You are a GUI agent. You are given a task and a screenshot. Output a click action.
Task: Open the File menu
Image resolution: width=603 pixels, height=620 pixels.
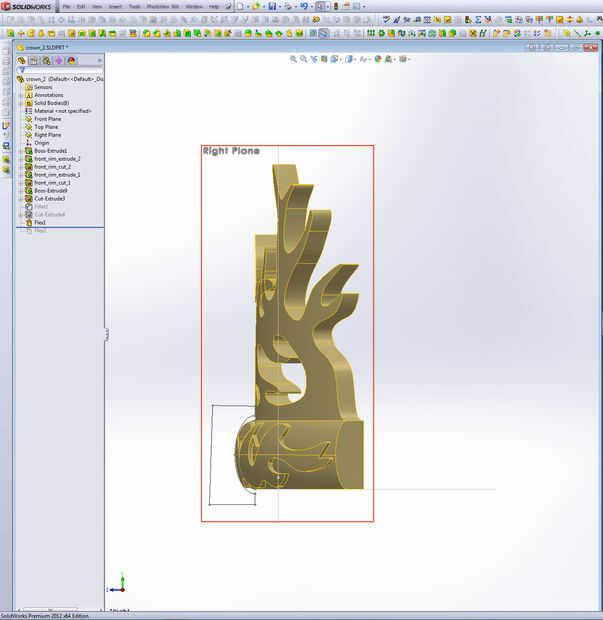[x=66, y=7]
